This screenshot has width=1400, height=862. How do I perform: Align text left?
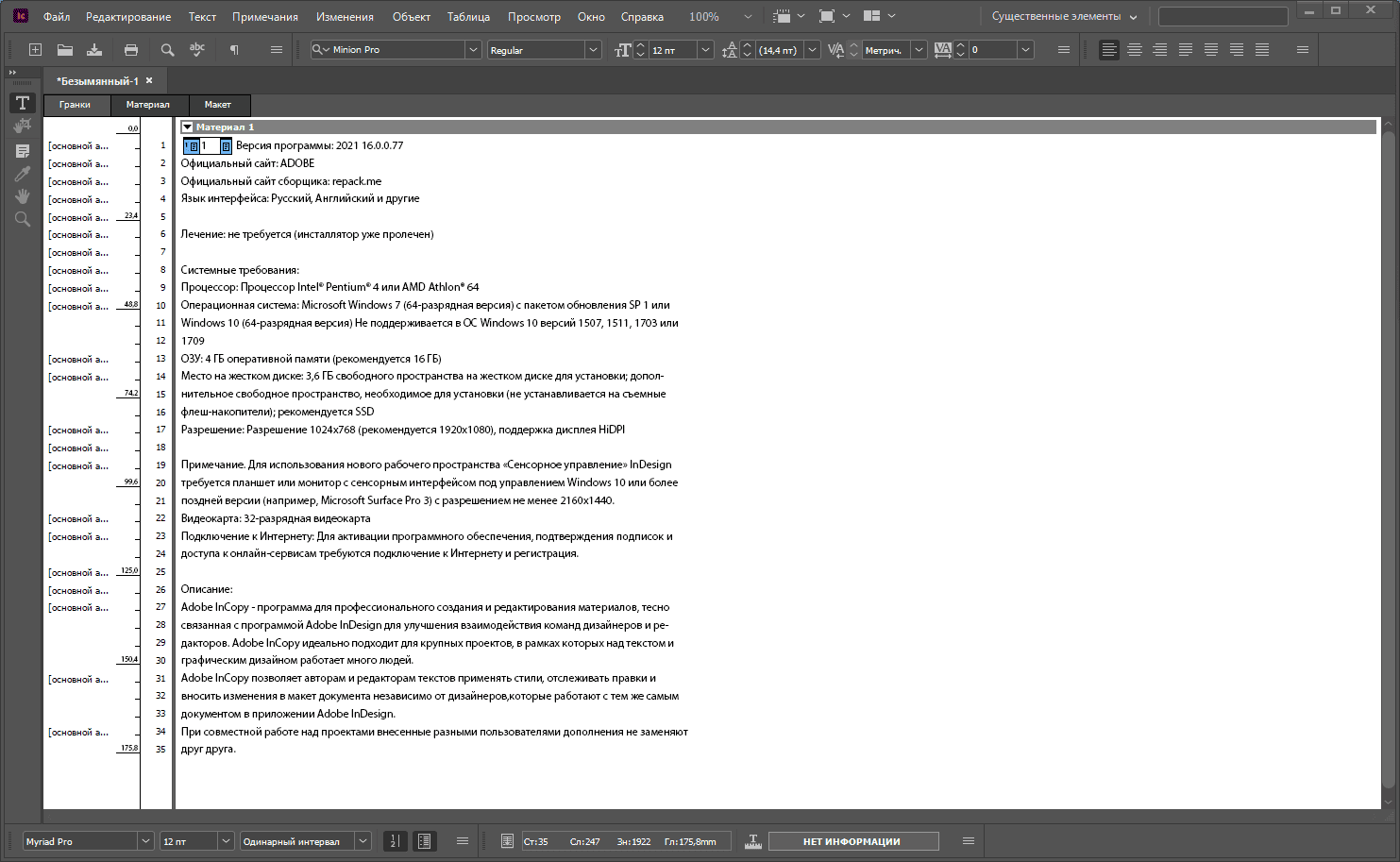[x=1109, y=50]
